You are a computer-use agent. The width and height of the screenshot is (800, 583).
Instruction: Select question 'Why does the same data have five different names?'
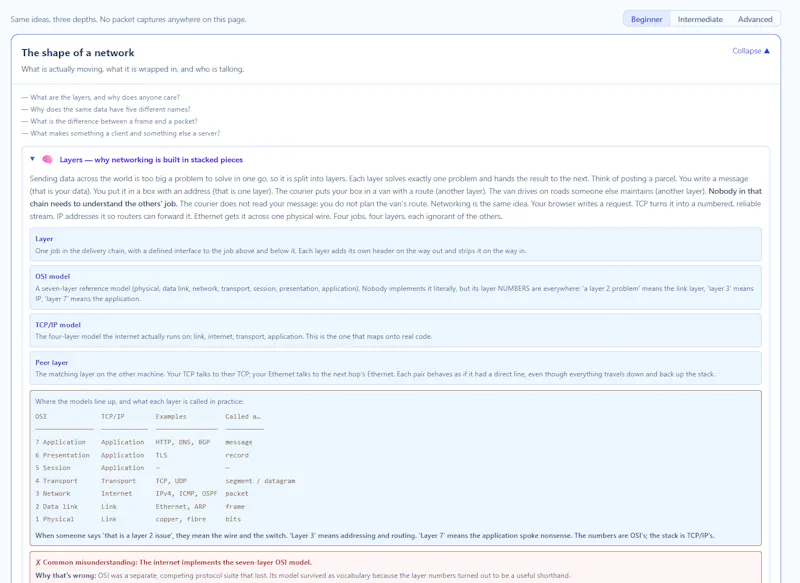click(x=106, y=109)
